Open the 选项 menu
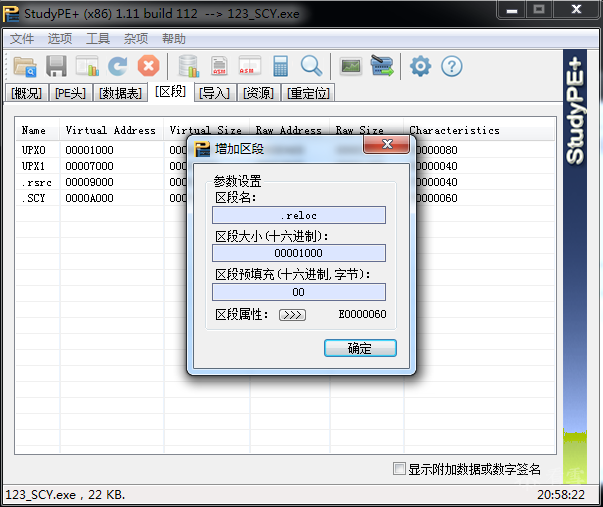Screen dimensions: 603x507 [x=60, y=38]
